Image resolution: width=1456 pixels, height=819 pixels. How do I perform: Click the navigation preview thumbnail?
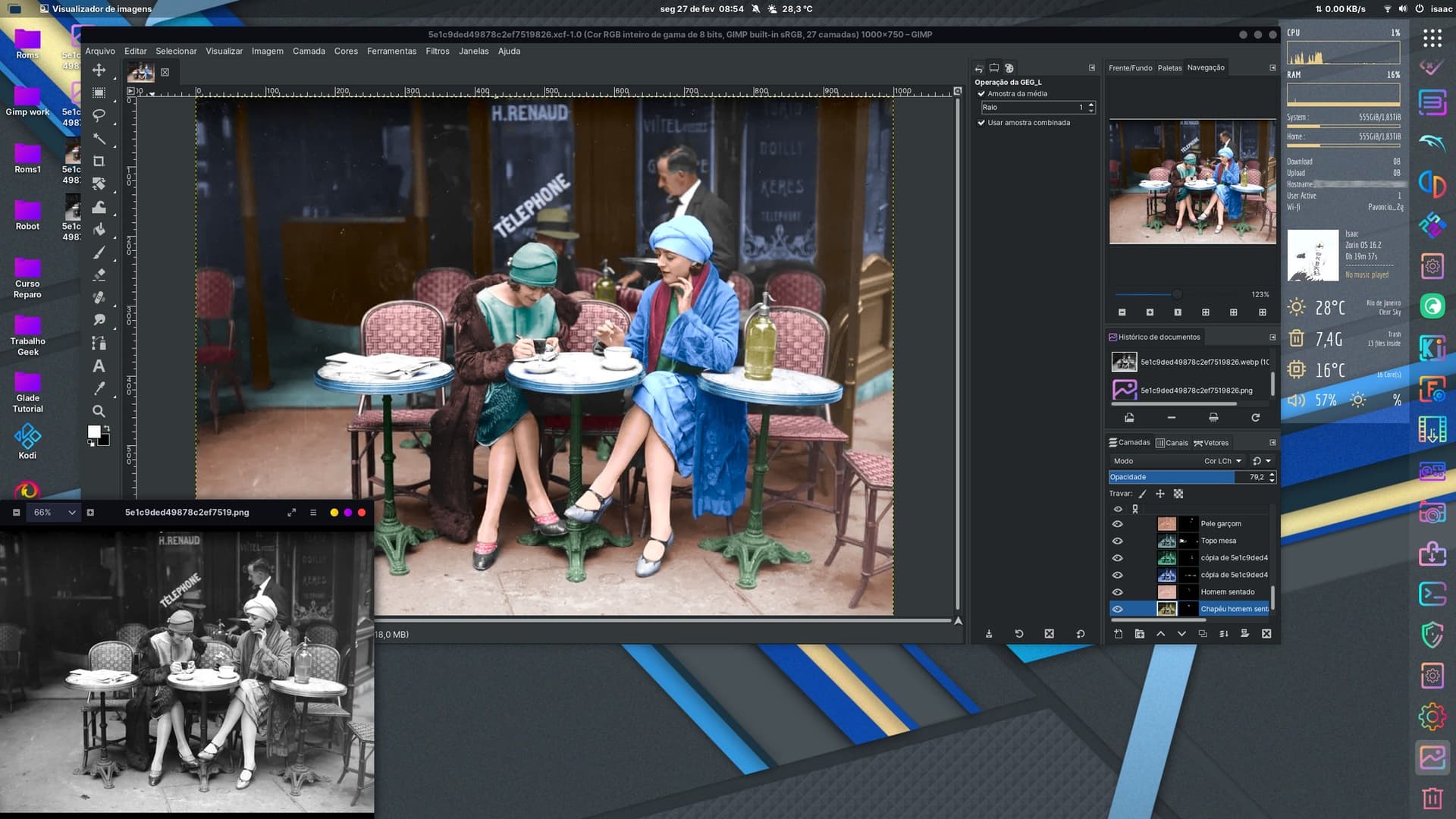pos(1193,181)
